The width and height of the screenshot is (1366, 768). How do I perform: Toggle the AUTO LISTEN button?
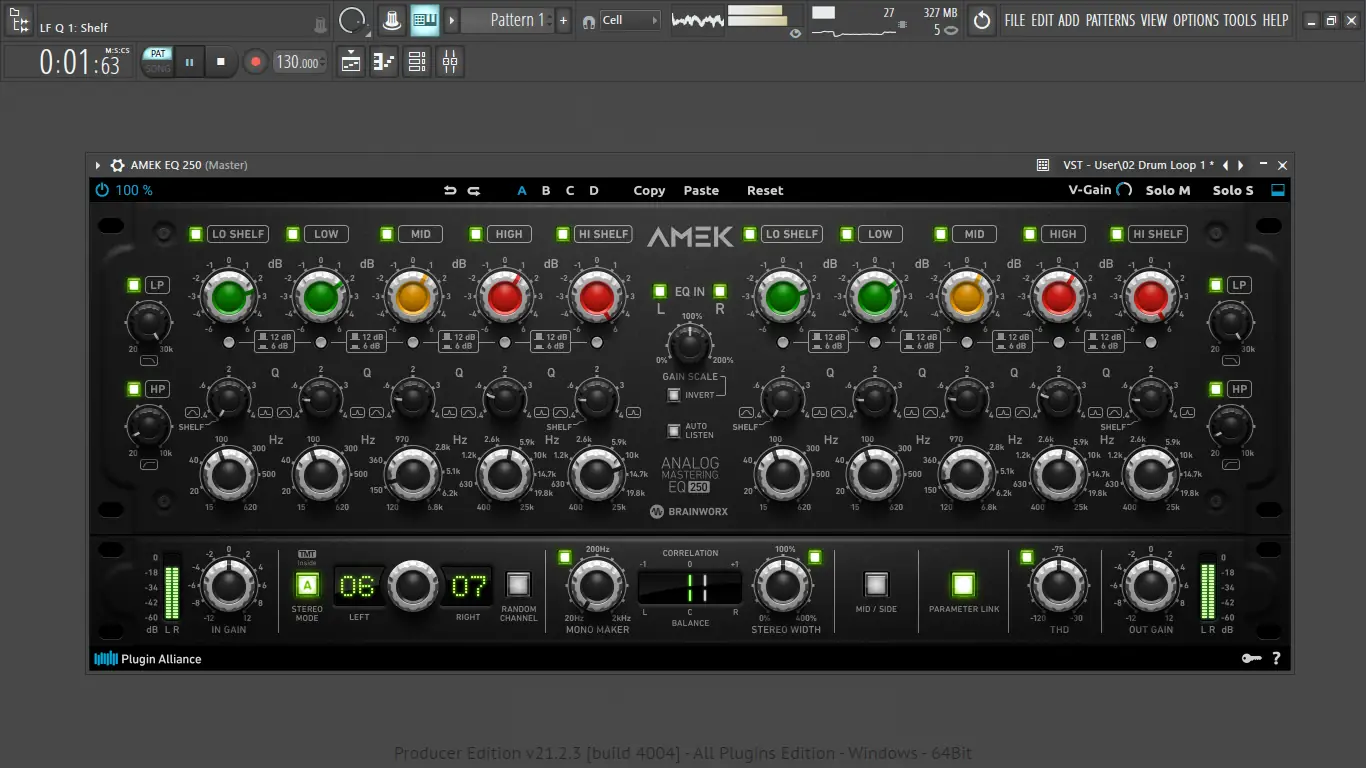coord(674,431)
